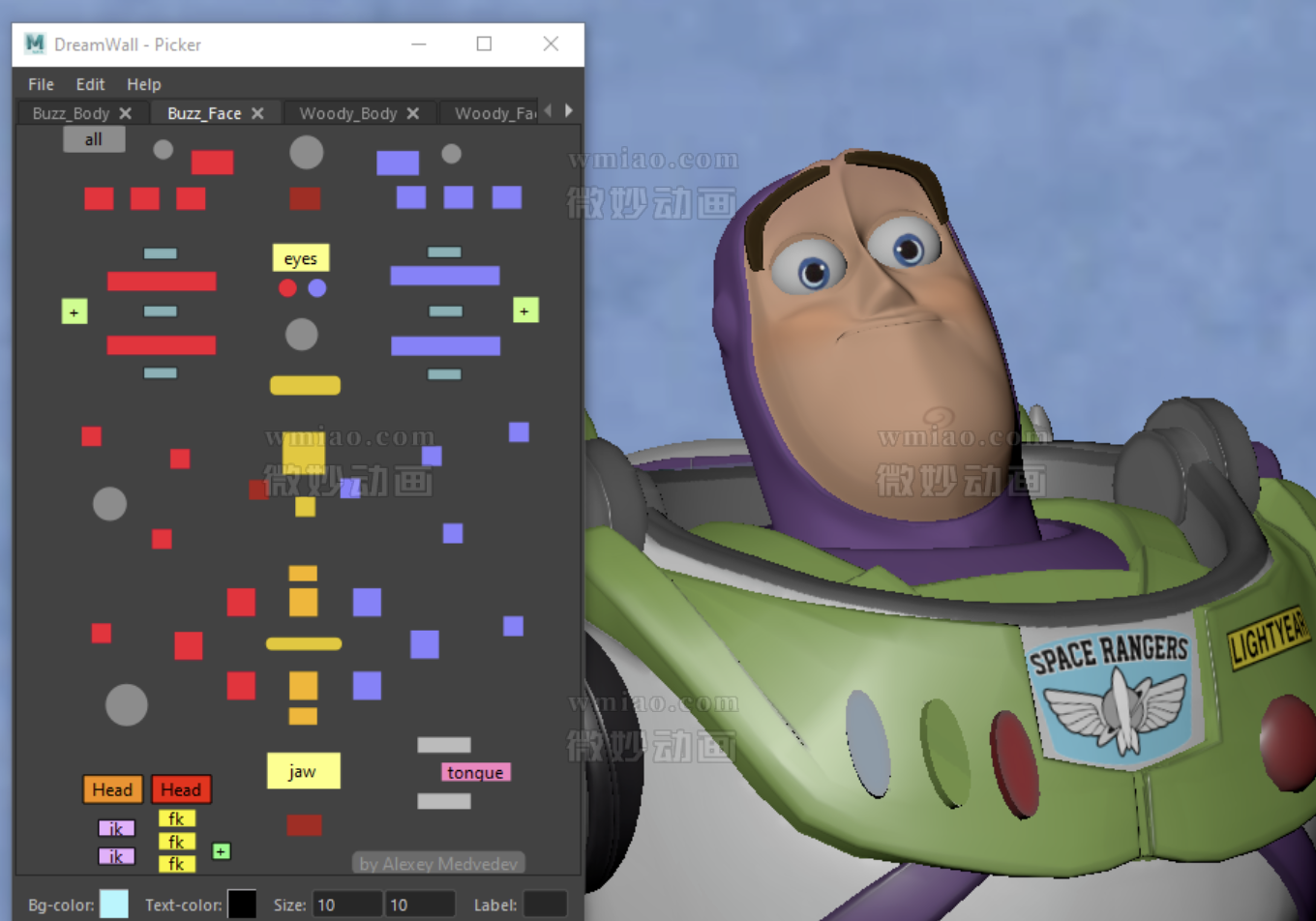Toggle the left green plus button
1316x921 pixels.
(x=75, y=312)
